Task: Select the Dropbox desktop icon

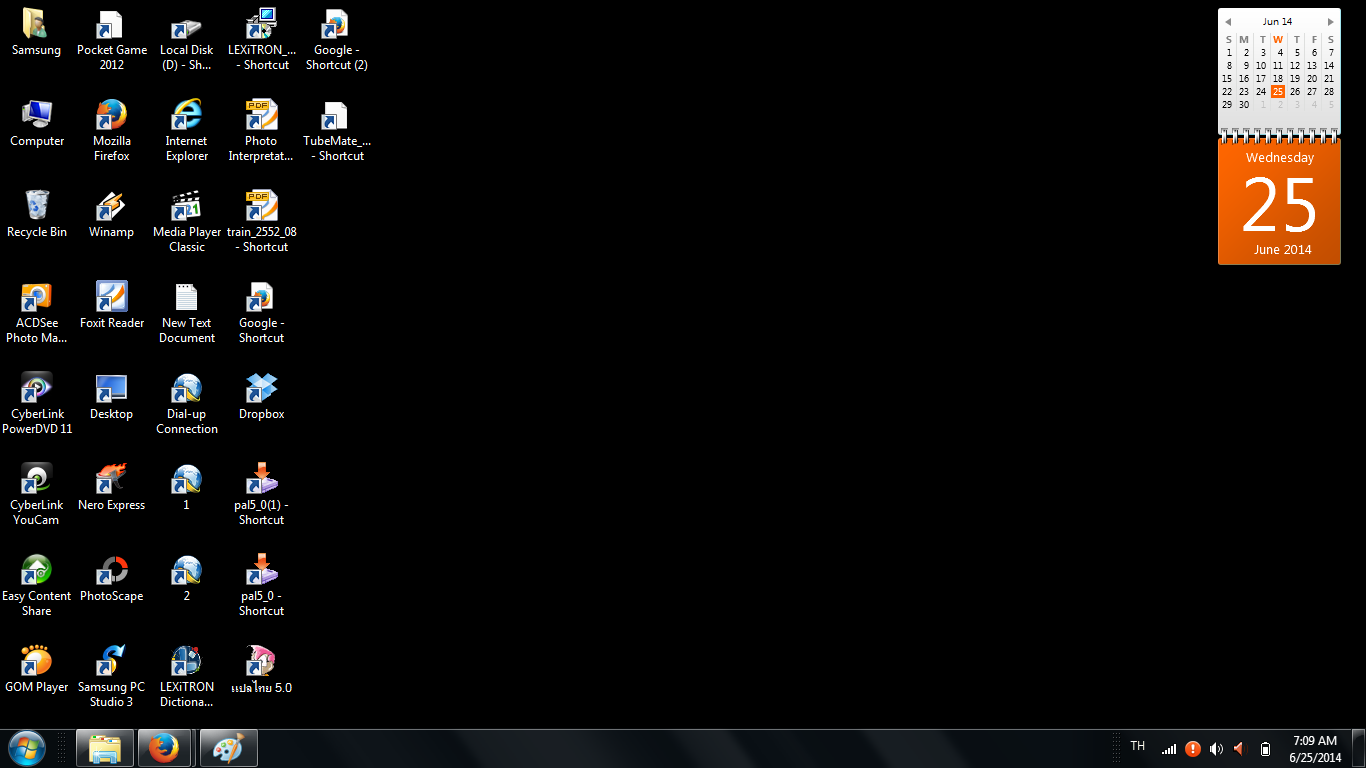Action: point(262,398)
